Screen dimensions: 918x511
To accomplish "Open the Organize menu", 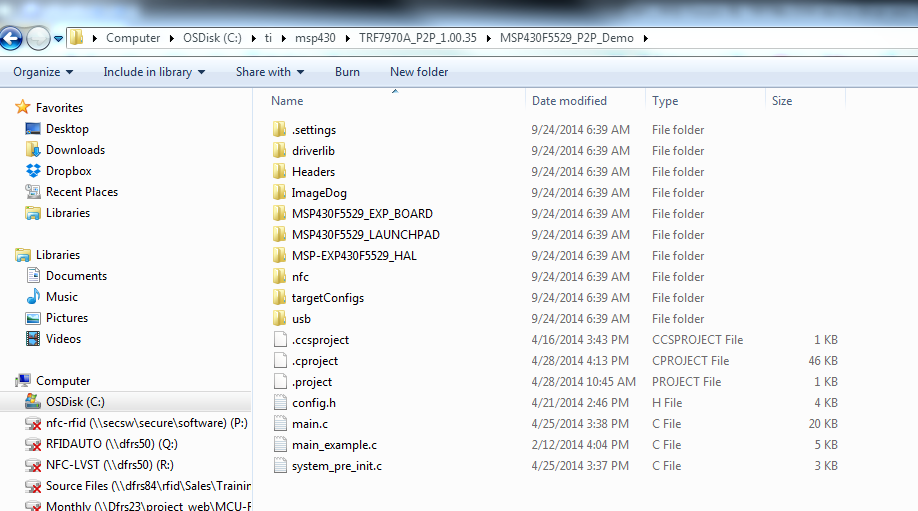I will [43, 72].
